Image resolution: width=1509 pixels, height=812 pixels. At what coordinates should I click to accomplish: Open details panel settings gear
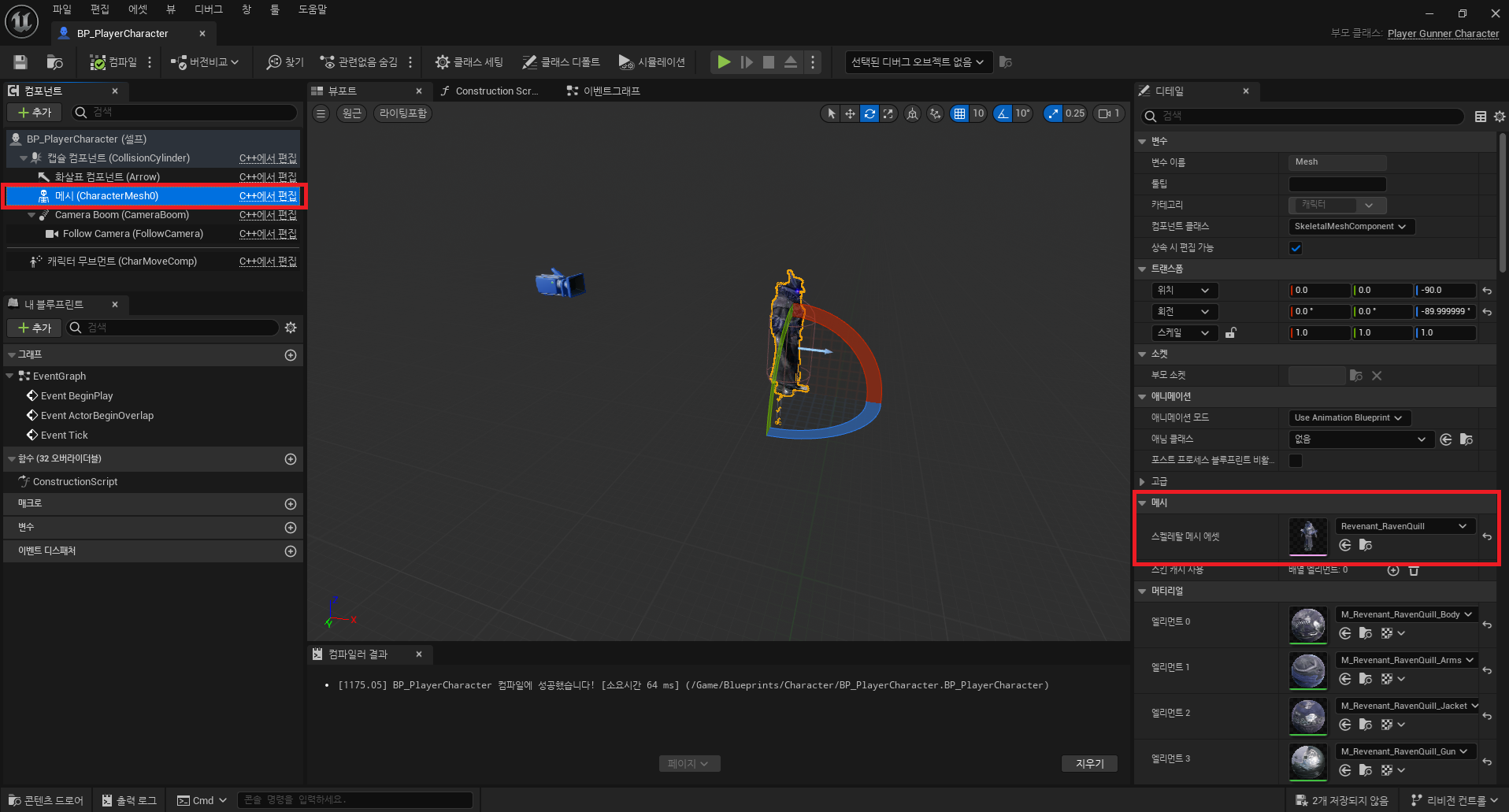tap(1499, 117)
